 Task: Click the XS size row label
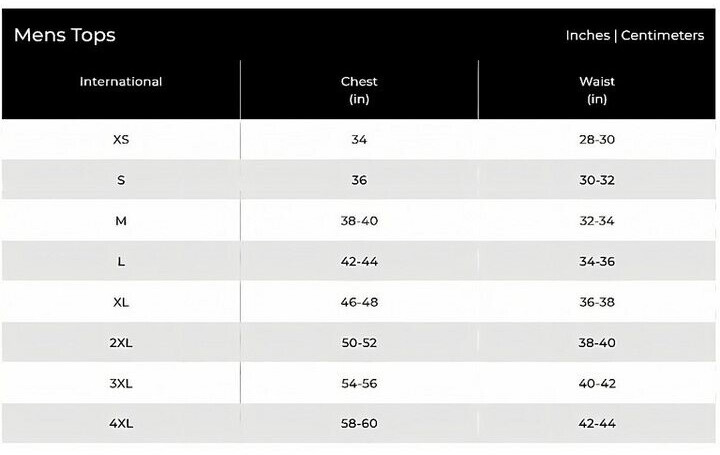(x=121, y=140)
